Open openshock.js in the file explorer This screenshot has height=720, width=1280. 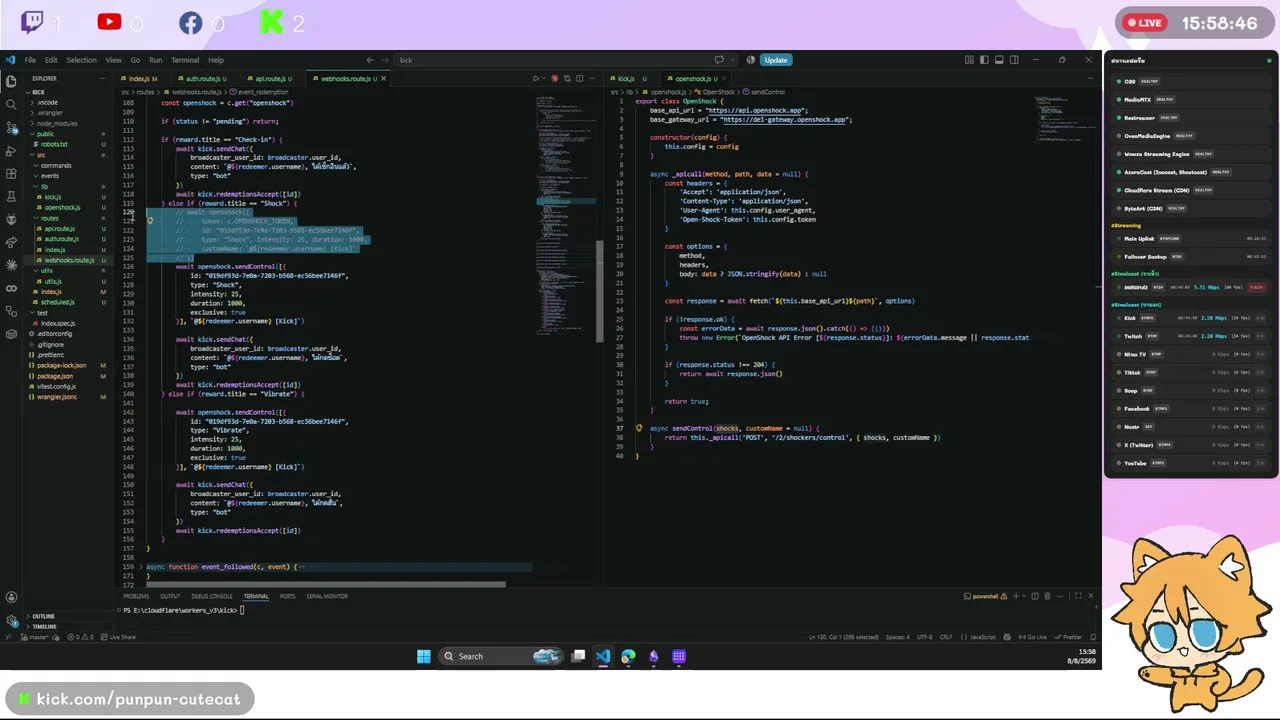pos(62,208)
